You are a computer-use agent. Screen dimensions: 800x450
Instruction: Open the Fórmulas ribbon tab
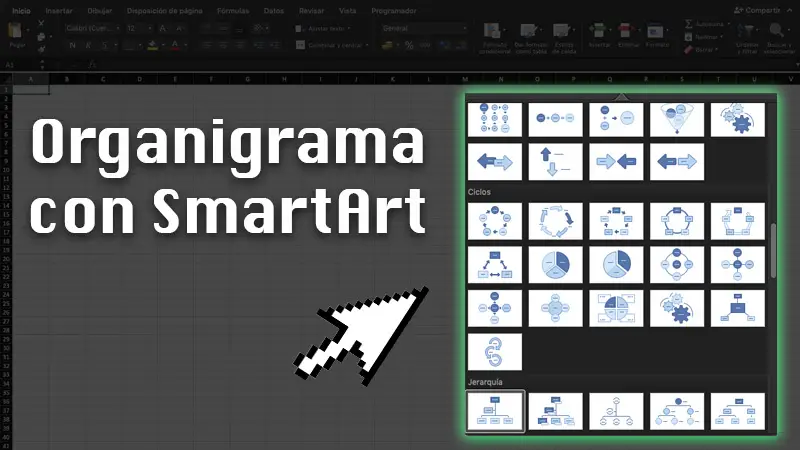point(233,11)
